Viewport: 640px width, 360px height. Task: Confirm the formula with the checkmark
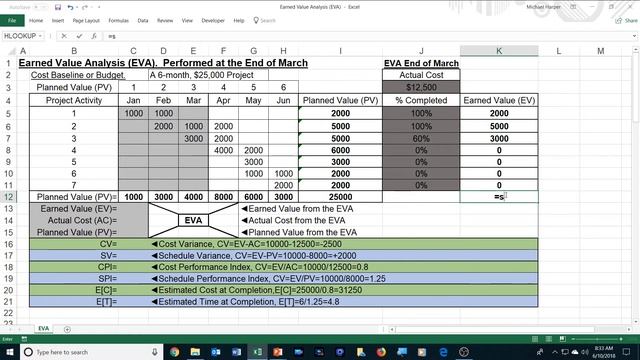pyautogui.click(x=79, y=36)
